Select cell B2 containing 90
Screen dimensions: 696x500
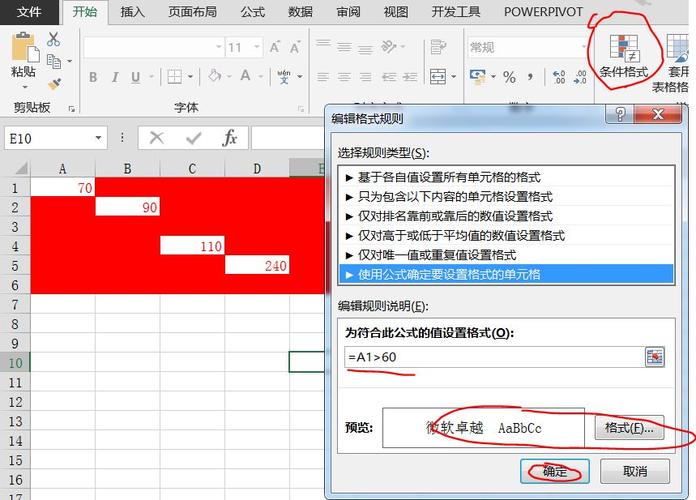point(127,207)
